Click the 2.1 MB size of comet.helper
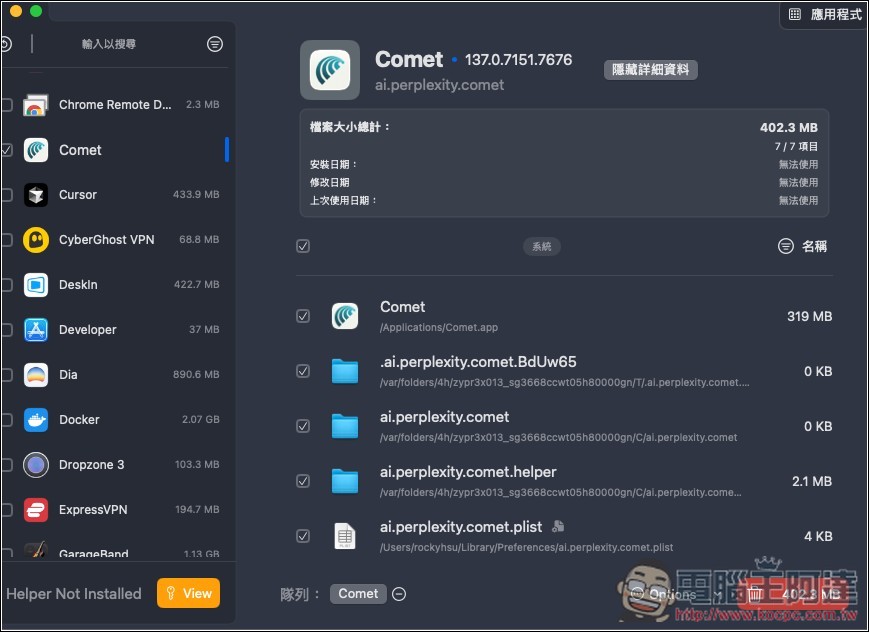 click(x=812, y=481)
